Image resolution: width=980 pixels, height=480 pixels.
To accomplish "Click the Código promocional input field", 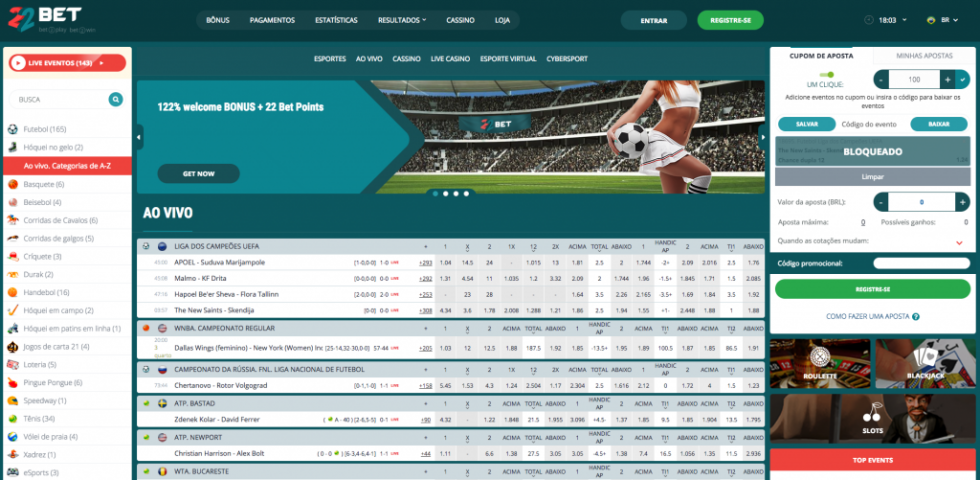I will click(922, 263).
